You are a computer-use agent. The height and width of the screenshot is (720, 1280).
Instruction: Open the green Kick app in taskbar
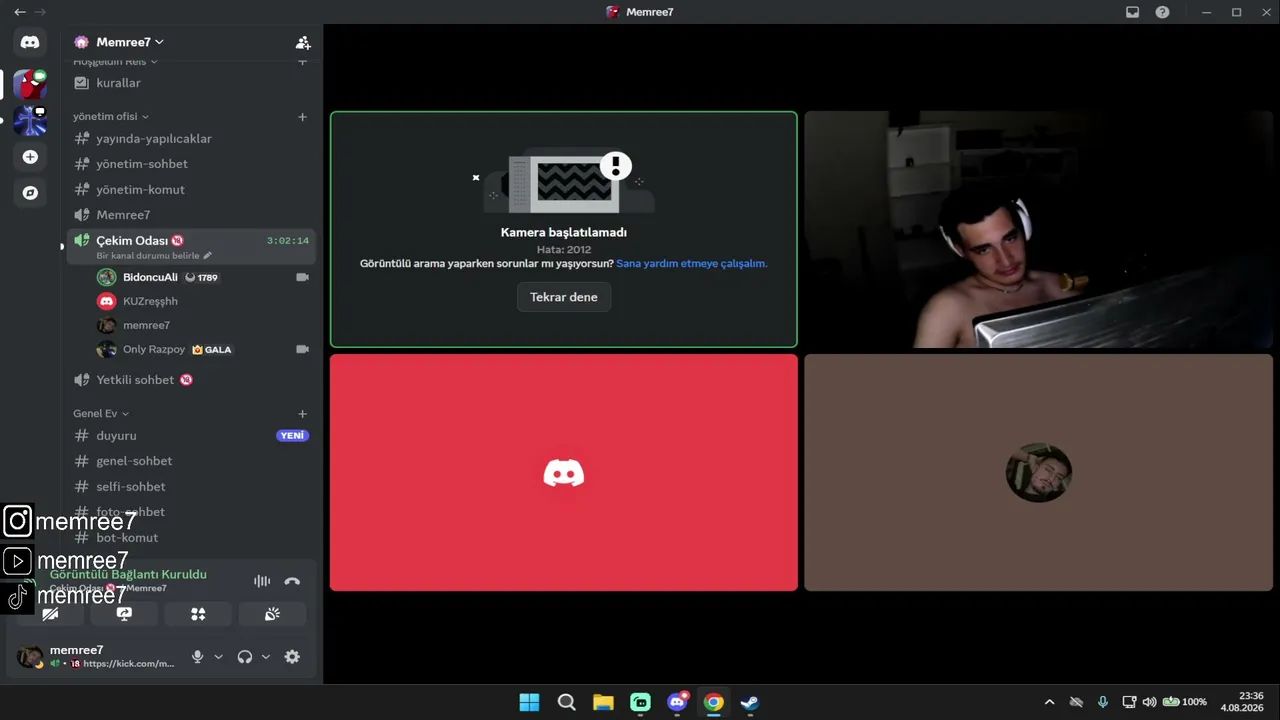641,702
